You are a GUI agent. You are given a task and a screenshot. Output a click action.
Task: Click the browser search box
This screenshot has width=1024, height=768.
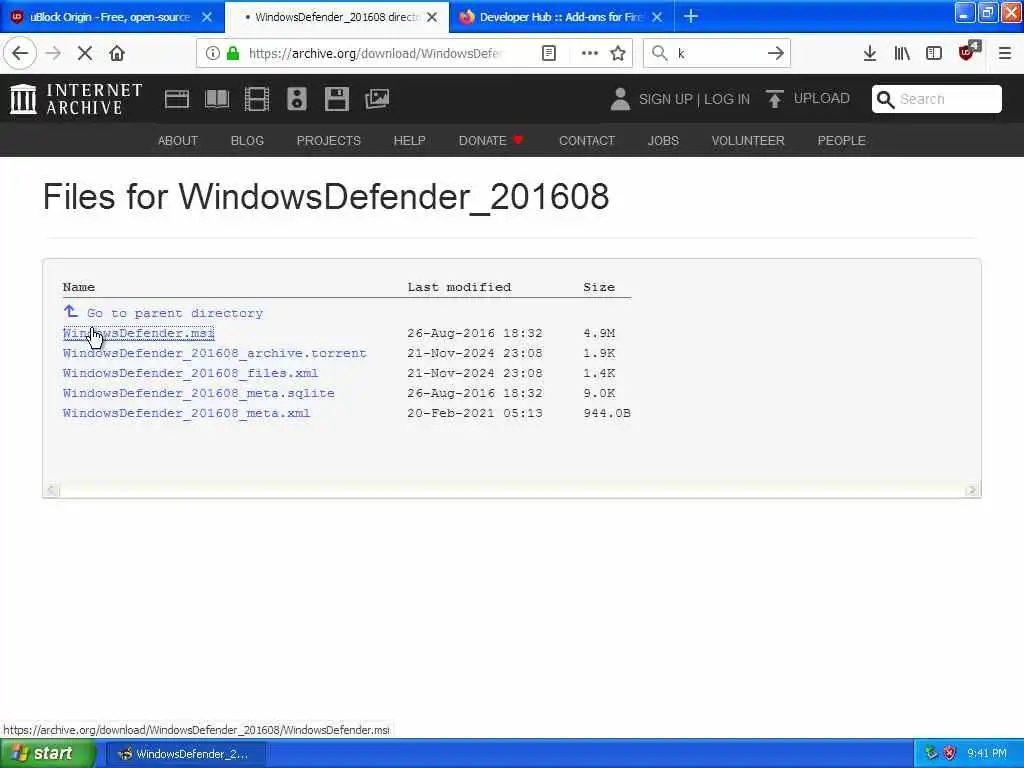point(717,54)
